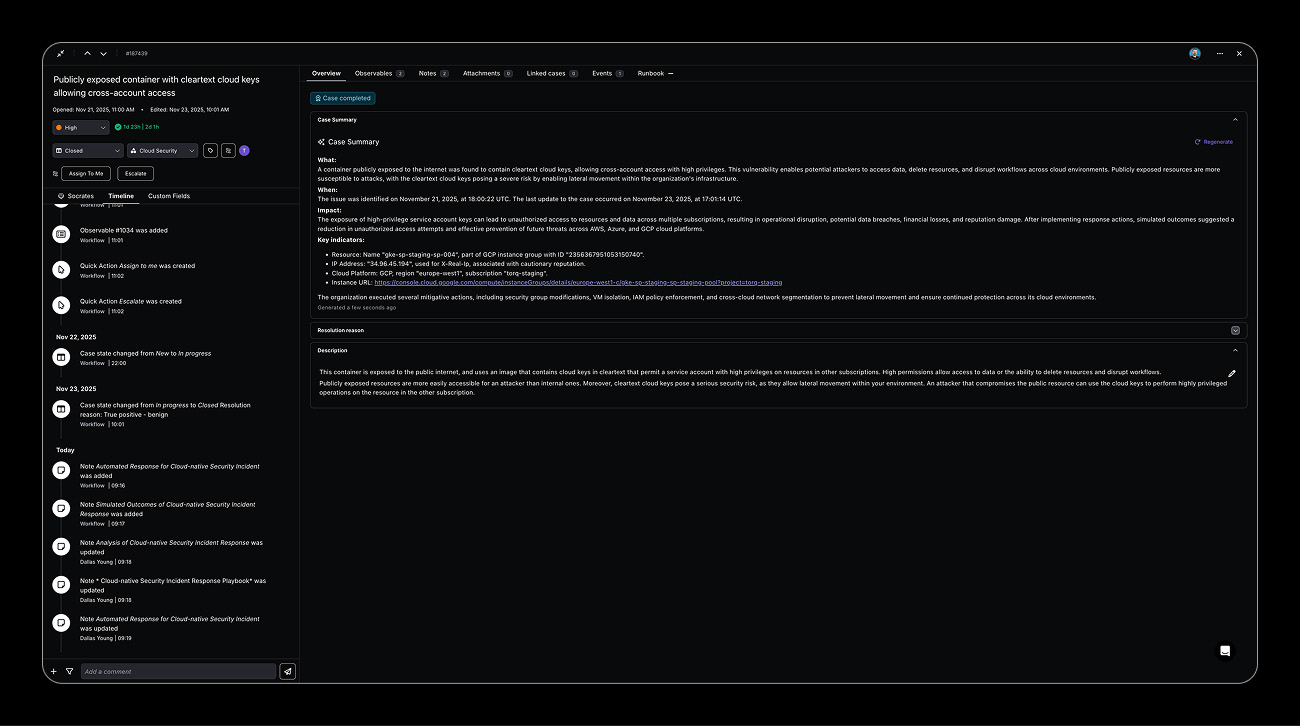Screen dimensions: 1300x726
Task: Click the Assign To Me button
Action: pyautogui.click(x=86, y=174)
